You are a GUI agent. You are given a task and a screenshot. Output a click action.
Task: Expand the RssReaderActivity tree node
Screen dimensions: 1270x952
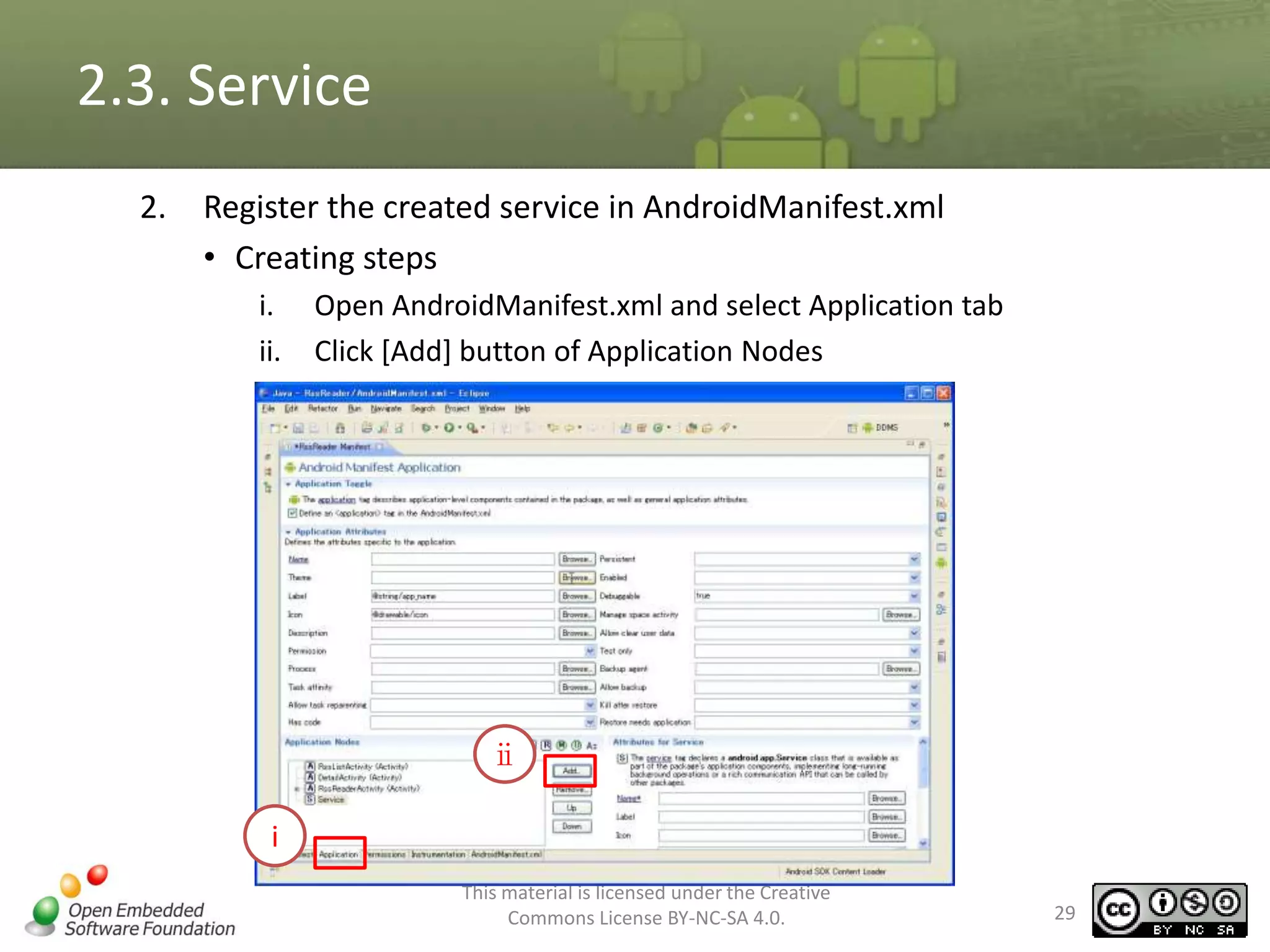tap(297, 789)
